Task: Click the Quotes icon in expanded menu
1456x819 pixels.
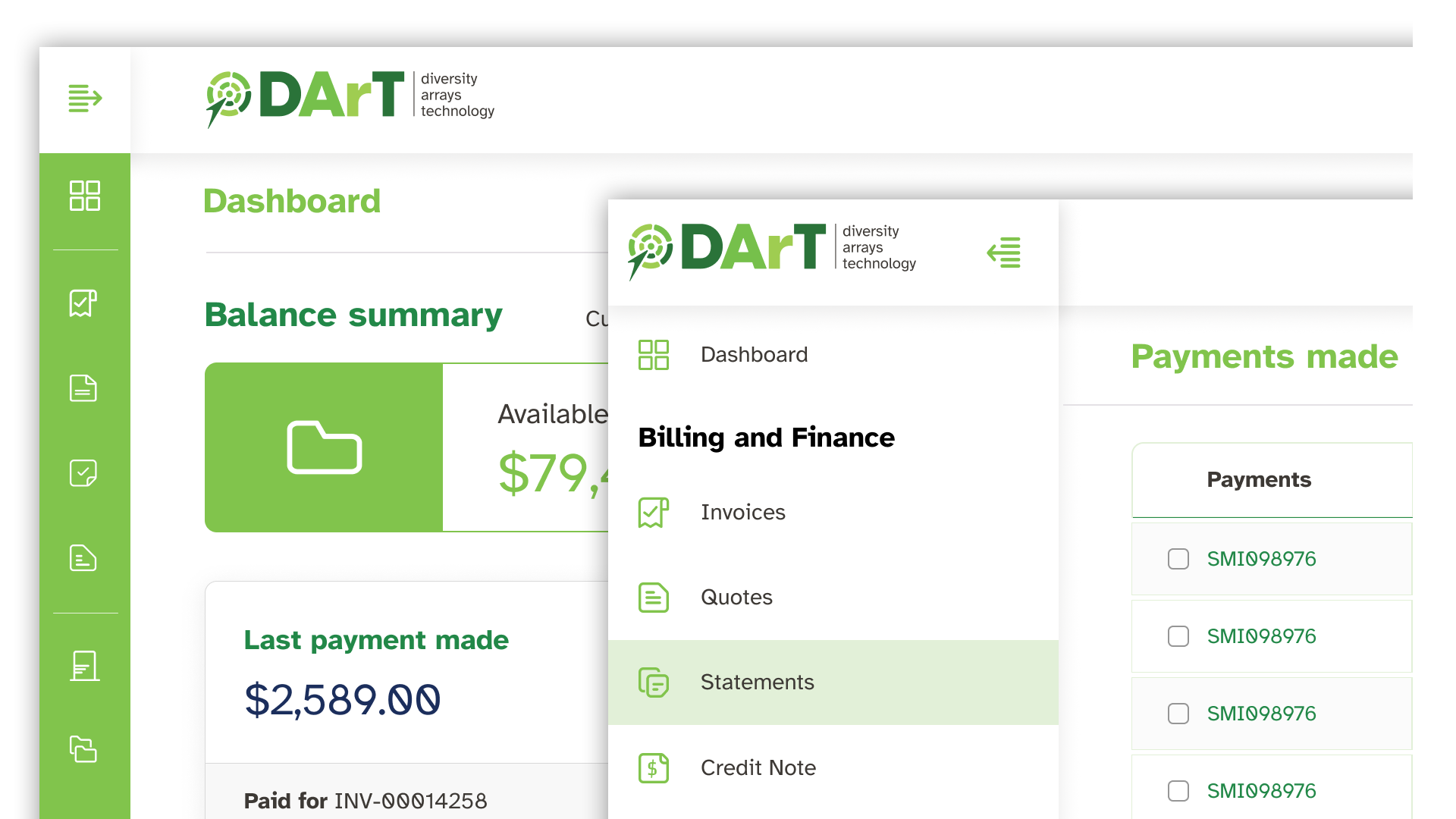Action: point(654,598)
